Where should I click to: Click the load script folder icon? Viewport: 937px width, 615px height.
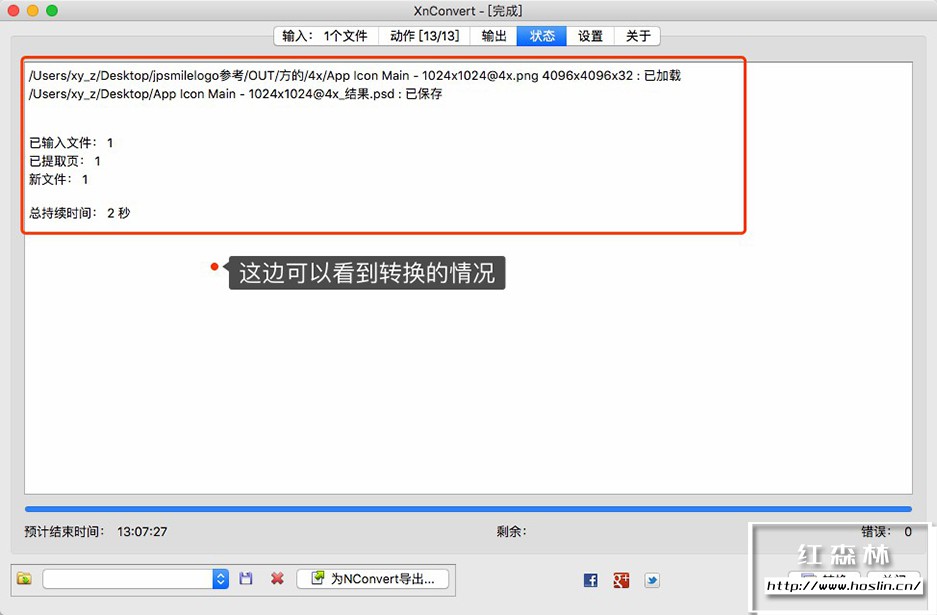[25, 579]
